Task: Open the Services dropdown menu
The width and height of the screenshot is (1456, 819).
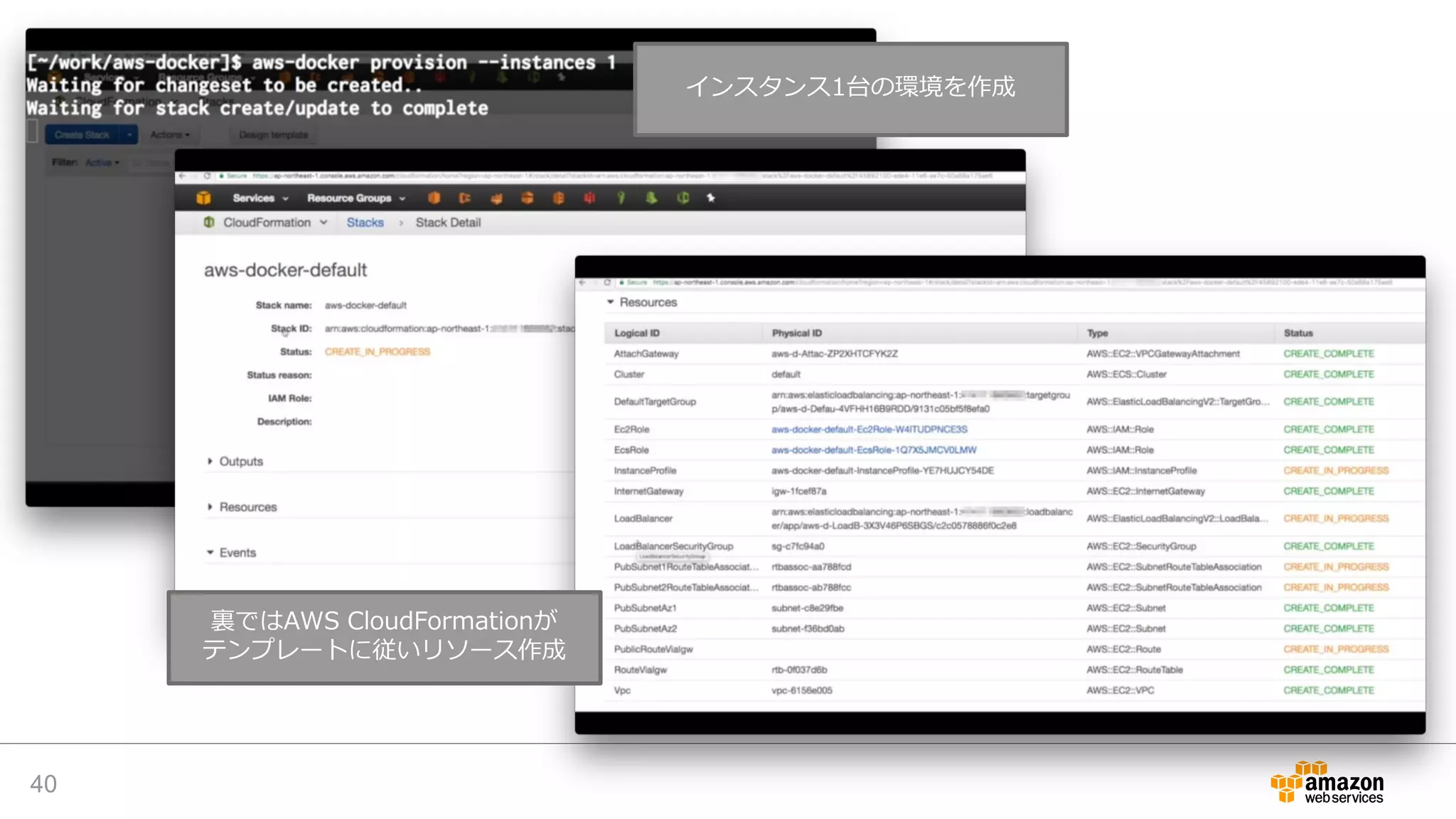Action: pyautogui.click(x=260, y=198)
